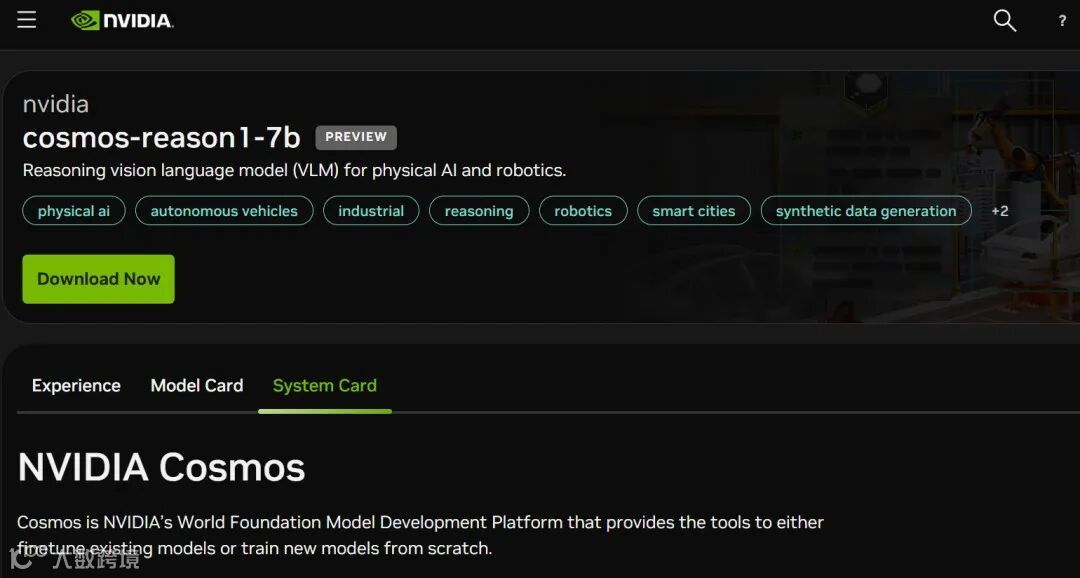Select the reasoning tag
1080x578 pixels.
tap(479, 211)
